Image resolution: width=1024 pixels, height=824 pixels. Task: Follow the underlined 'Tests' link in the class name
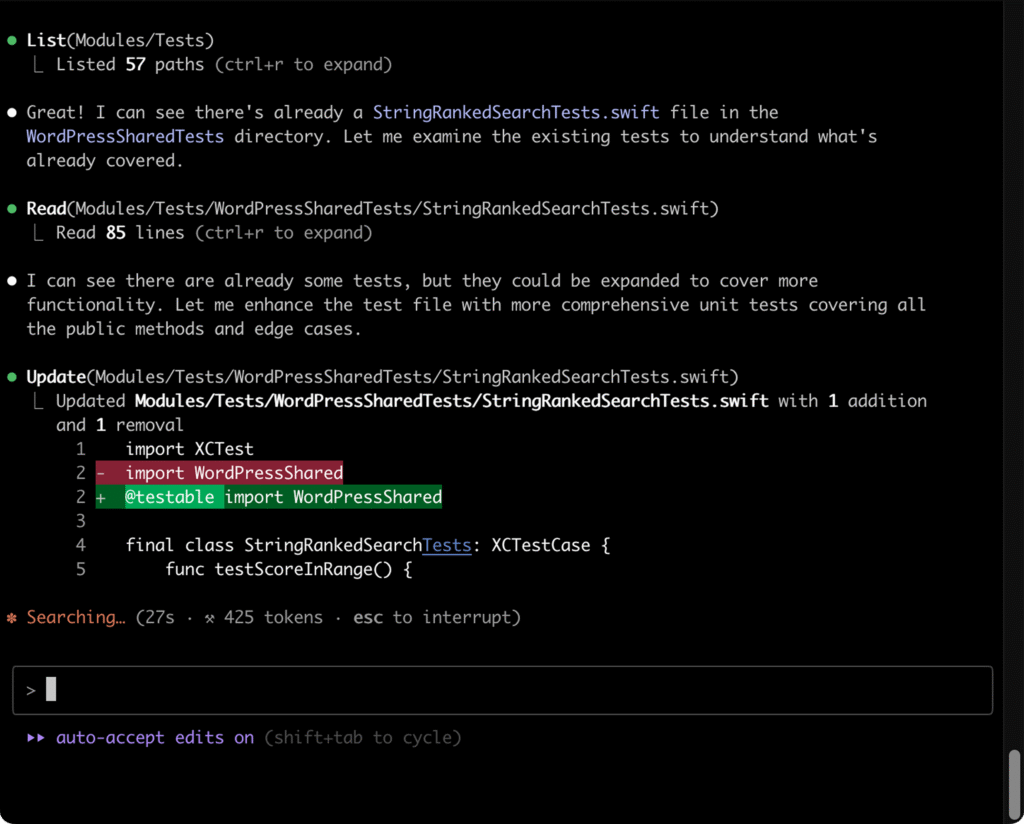(x=447, y=545)
